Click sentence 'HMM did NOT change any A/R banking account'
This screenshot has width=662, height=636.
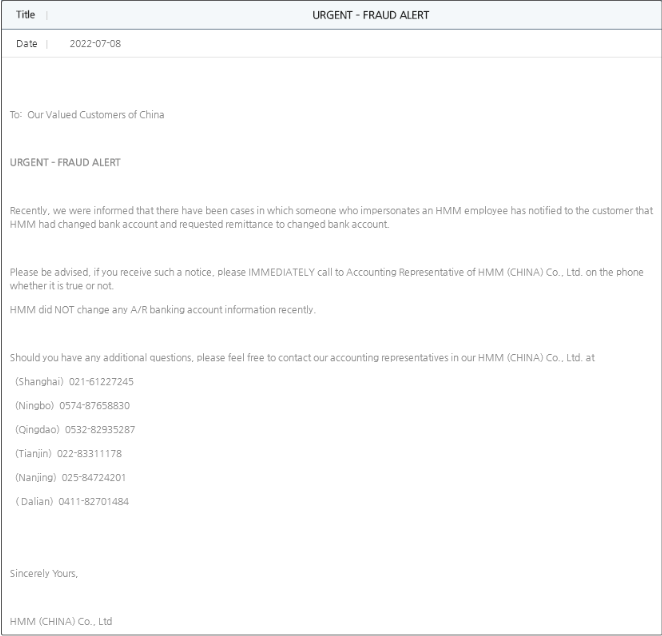tap(163, 310)
